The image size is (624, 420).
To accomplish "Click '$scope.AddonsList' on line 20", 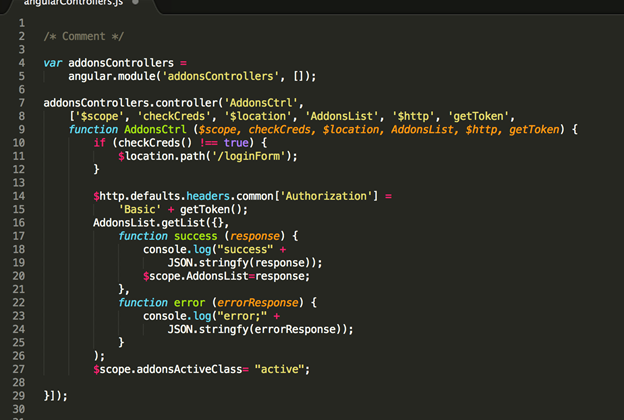I will (x=195, y=276).
